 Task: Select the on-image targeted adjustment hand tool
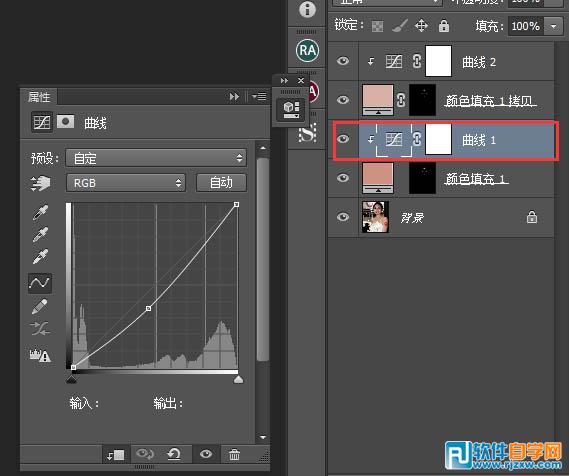[41, 183]
